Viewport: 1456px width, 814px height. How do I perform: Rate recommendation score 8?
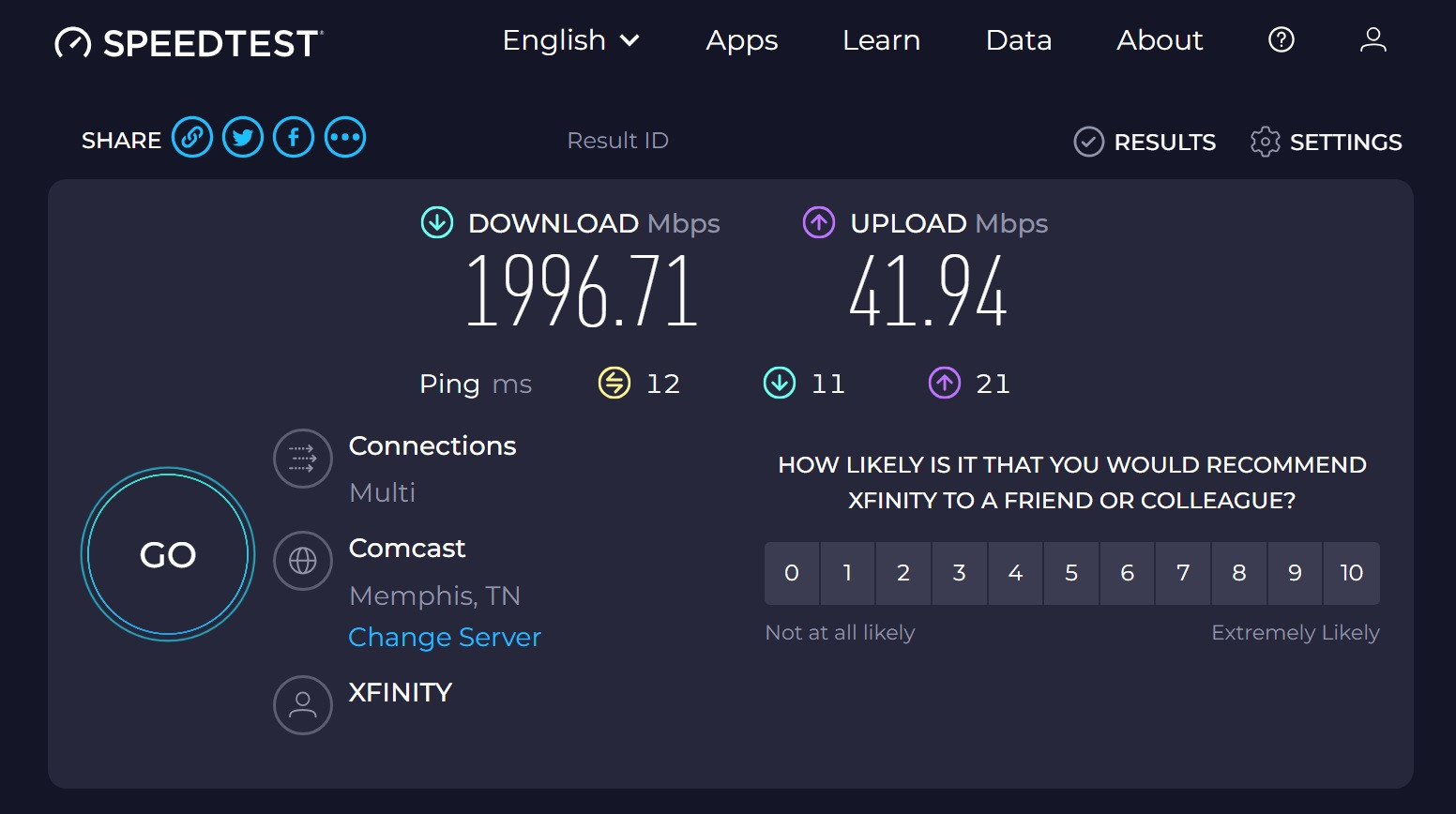coord(1238,573)
